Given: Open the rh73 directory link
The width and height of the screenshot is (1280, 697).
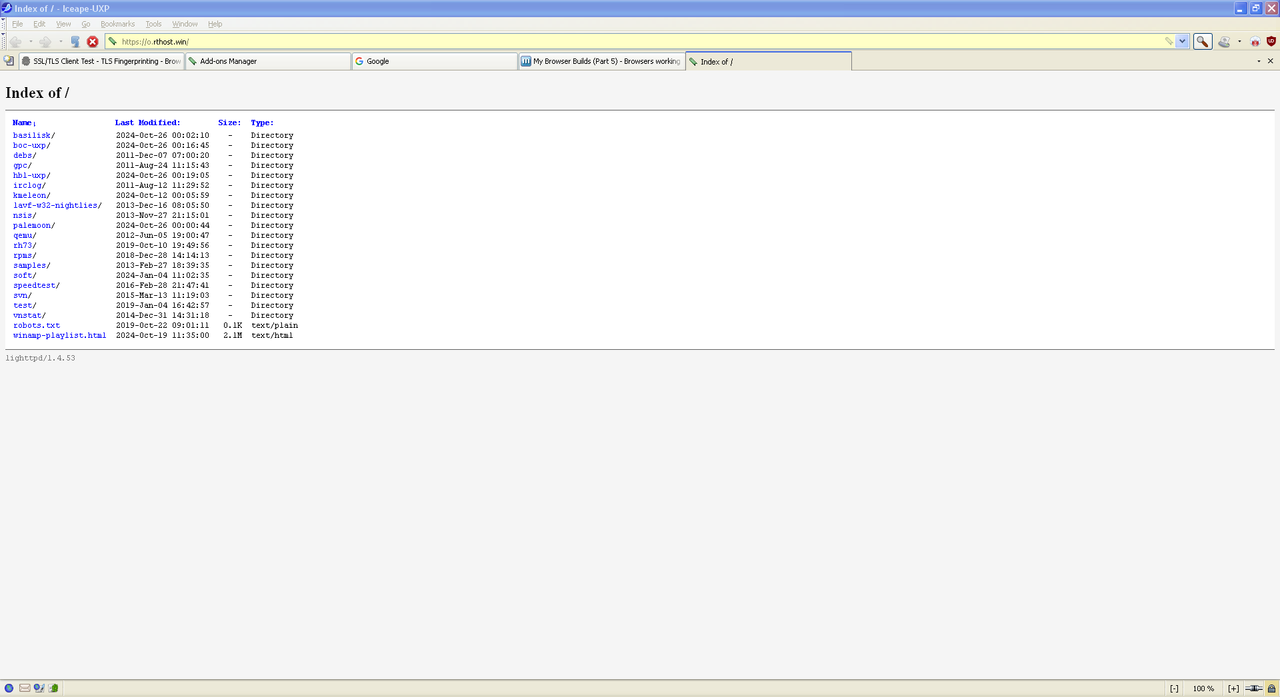Looking at the screenshot, I should (22, 245).
